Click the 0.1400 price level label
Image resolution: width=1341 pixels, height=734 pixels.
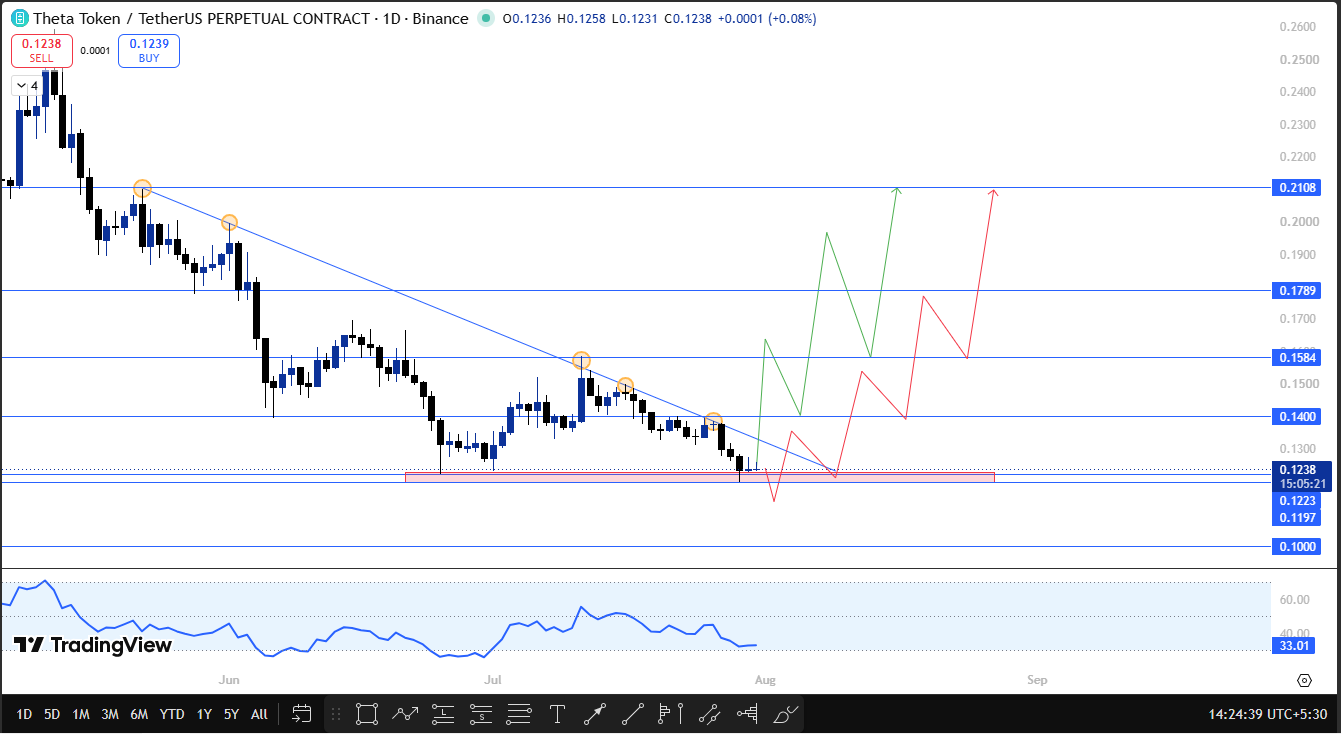[x=1299, y=416]
